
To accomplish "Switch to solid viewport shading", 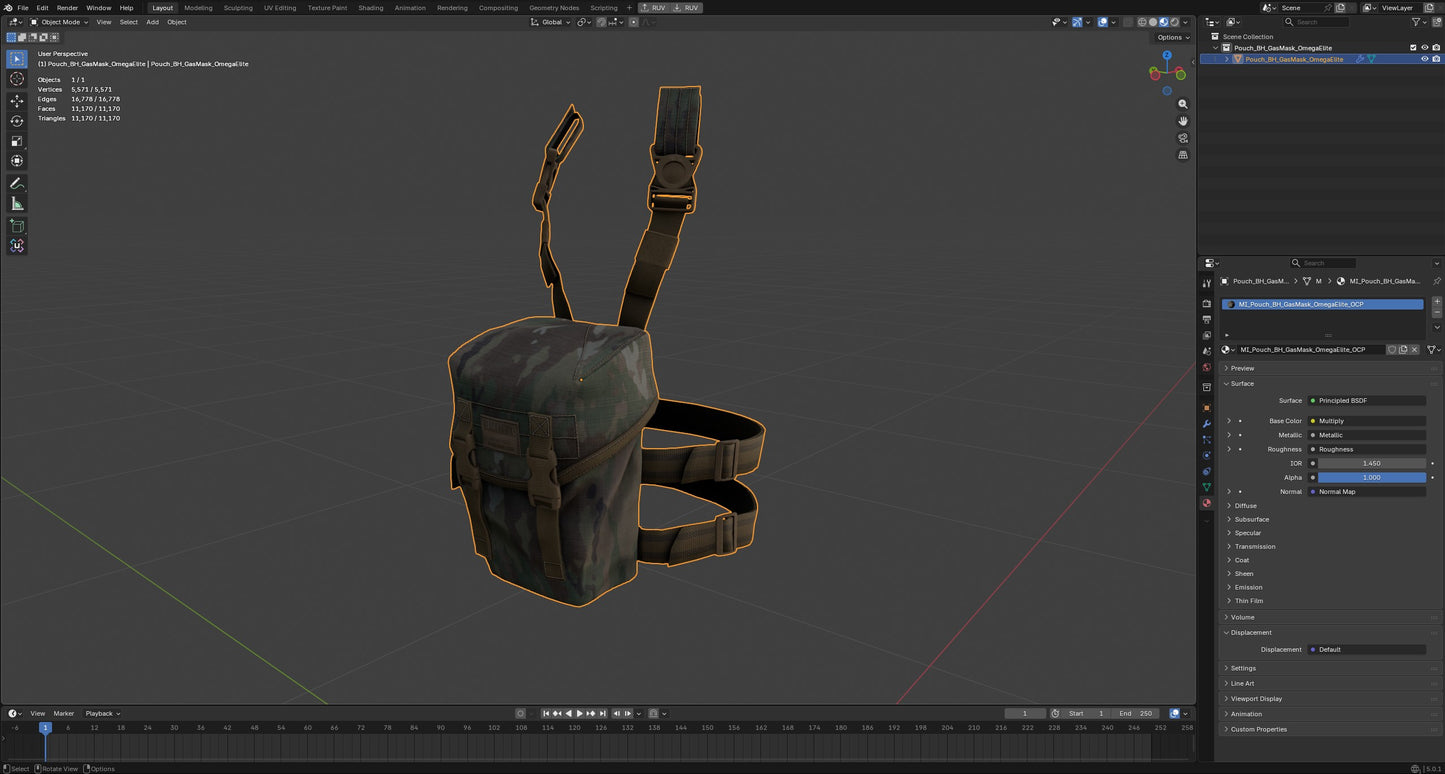I will (x=1153, y=22).
